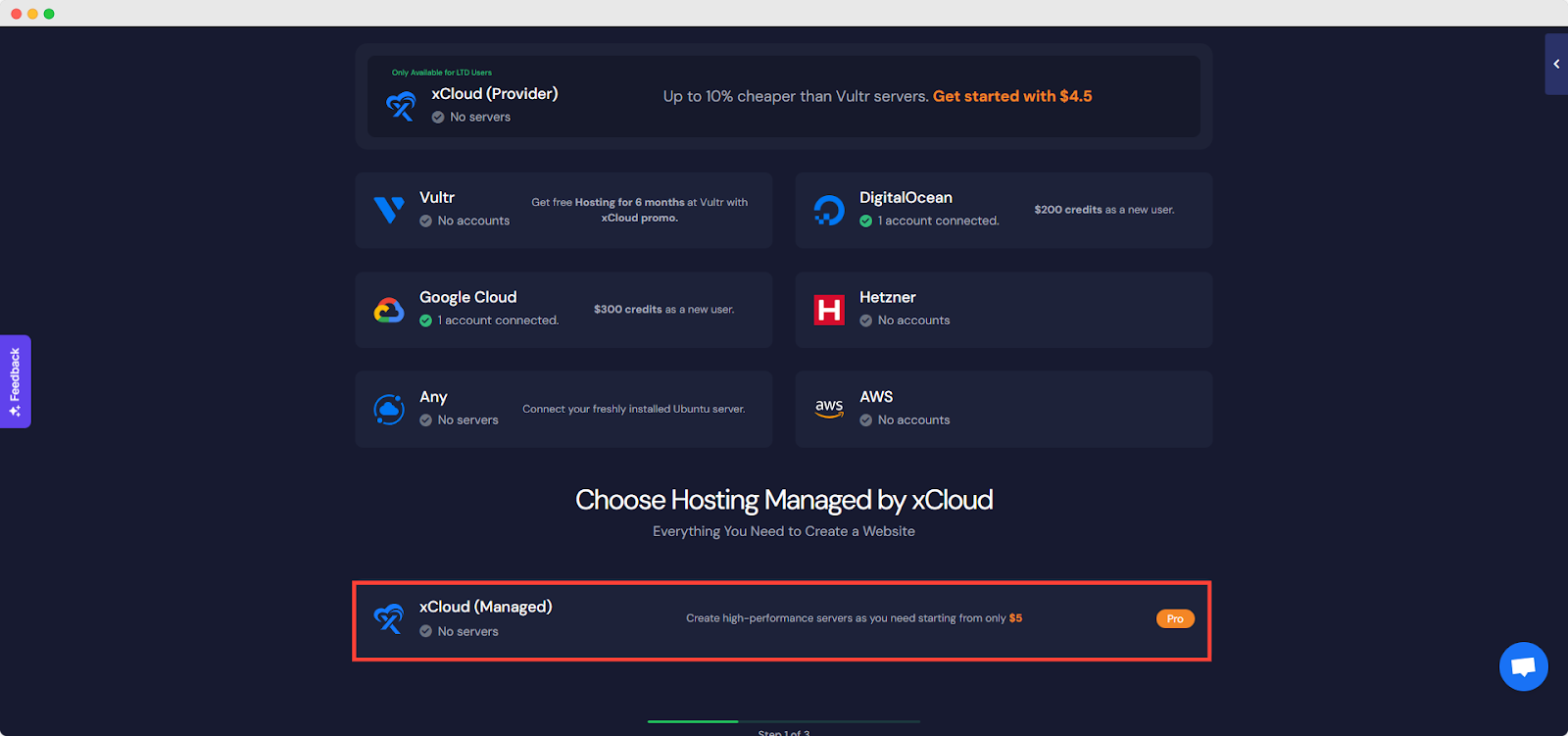Click the Vultr logo icon
The height and width of the screenshot is (736, 1568).
point(389,210)
